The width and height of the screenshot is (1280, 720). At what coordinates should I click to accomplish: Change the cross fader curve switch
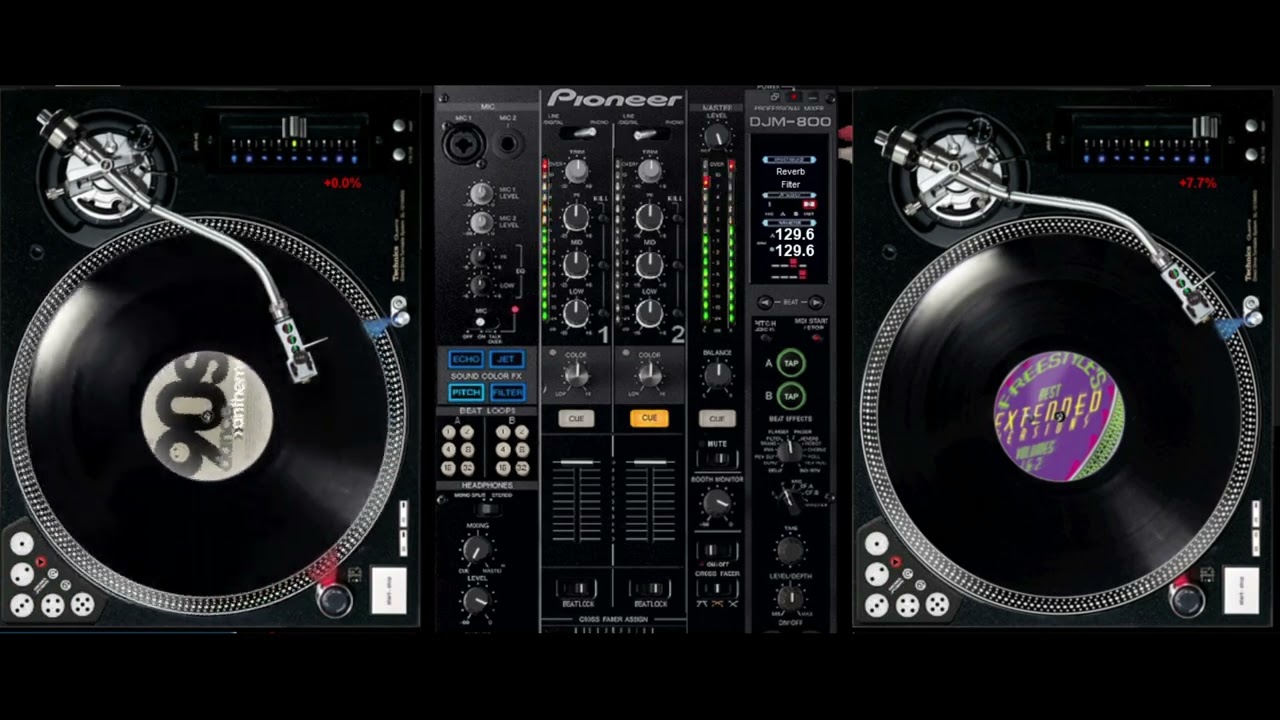point(717,587)
